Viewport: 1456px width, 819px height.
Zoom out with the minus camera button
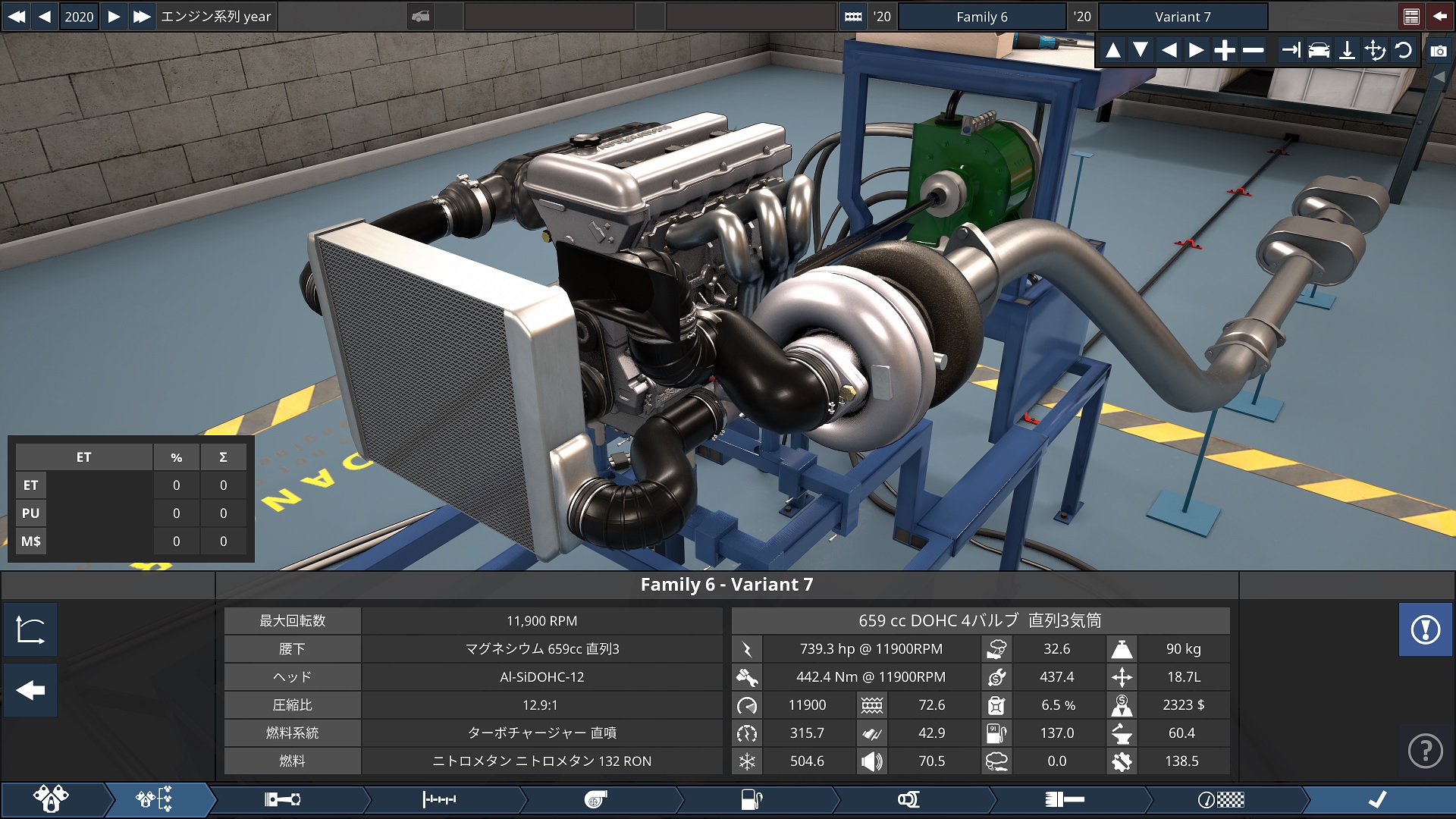point(1253,51)
